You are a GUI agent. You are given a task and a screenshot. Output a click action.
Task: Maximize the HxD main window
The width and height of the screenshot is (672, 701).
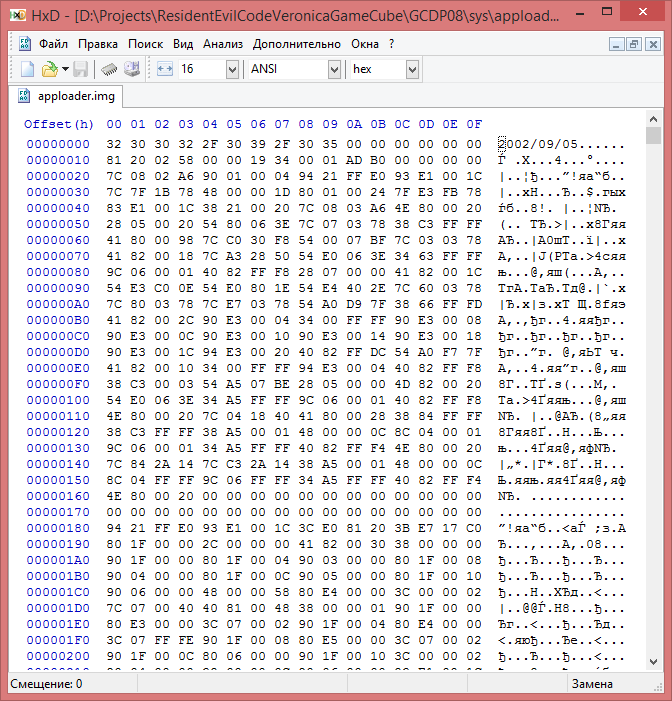607,12
